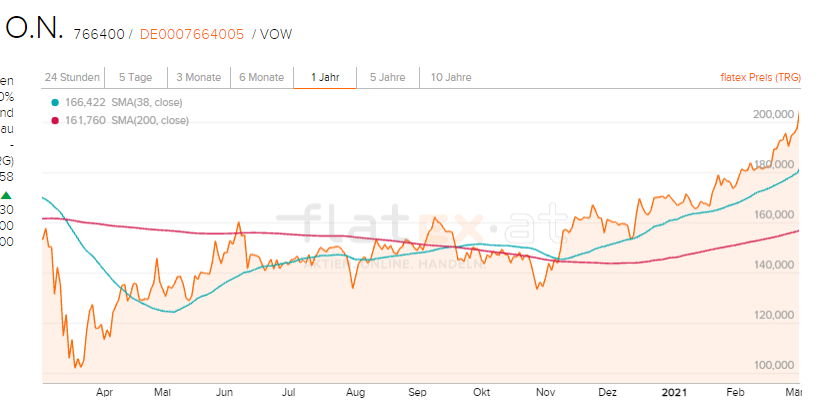Click the green up-arrow triangle icon

(x=6, y=195)
